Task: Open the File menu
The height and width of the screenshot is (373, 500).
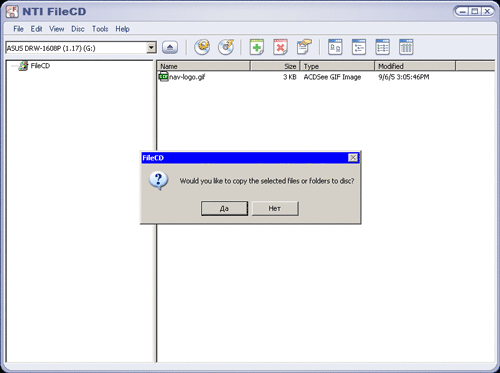Action: point(18,29)
